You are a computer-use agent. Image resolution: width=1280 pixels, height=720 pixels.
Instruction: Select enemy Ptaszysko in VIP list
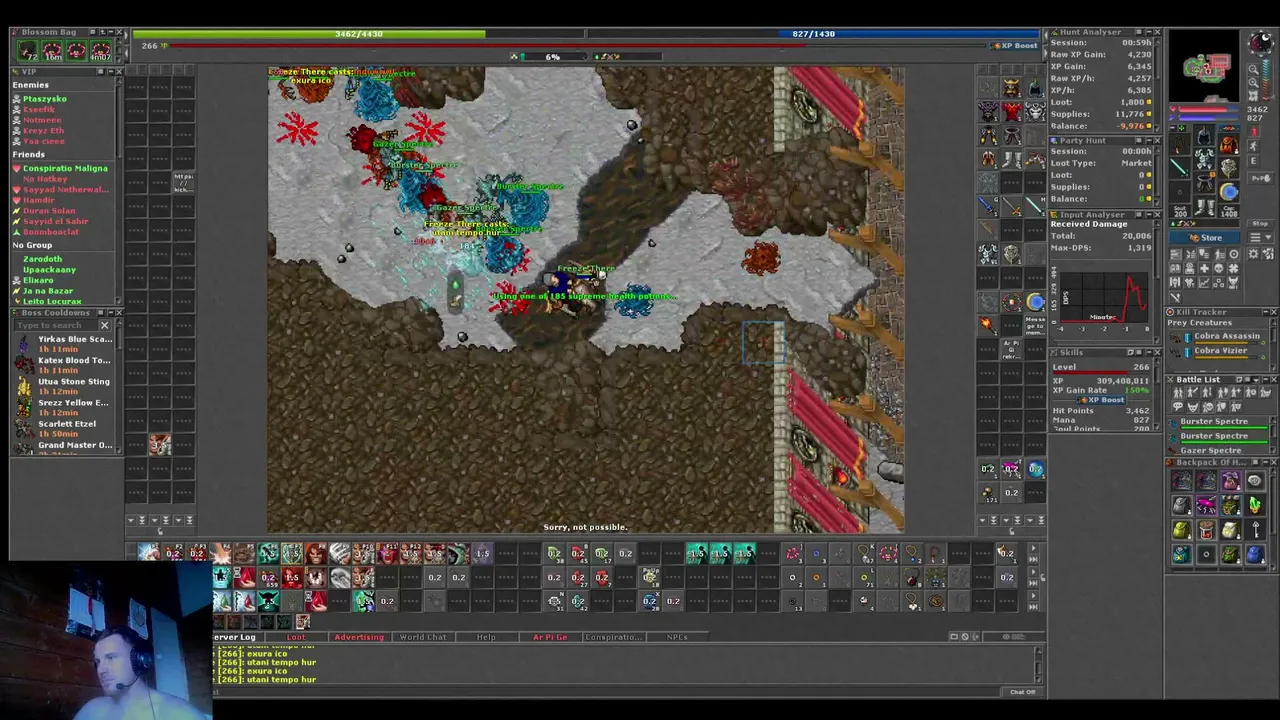tap(45, 99)
